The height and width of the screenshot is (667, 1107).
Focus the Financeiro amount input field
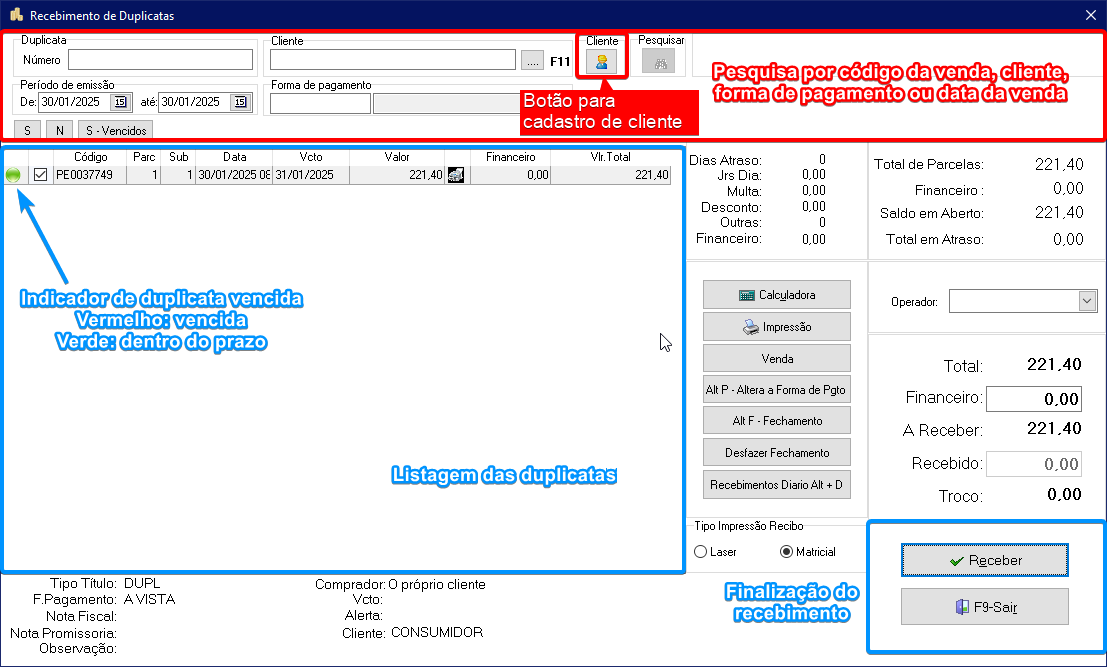pyautogui.click(x=1033, y=399)
